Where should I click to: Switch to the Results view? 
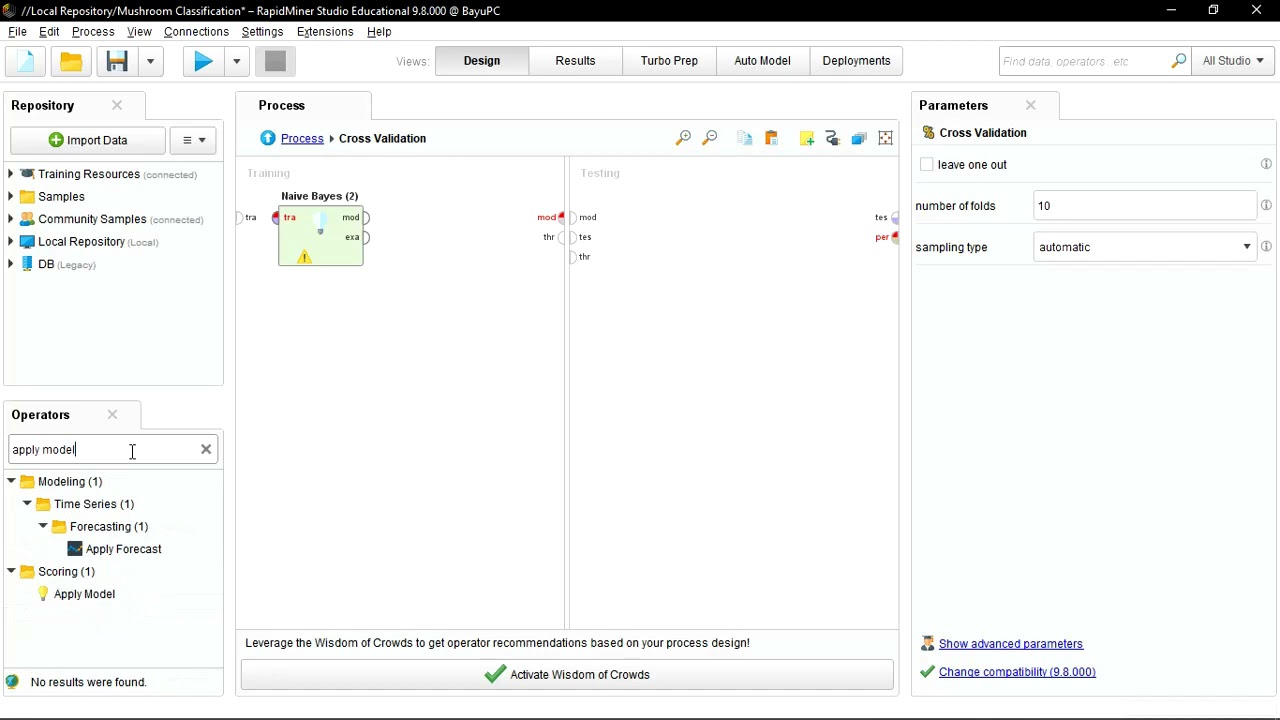[575, 61]
